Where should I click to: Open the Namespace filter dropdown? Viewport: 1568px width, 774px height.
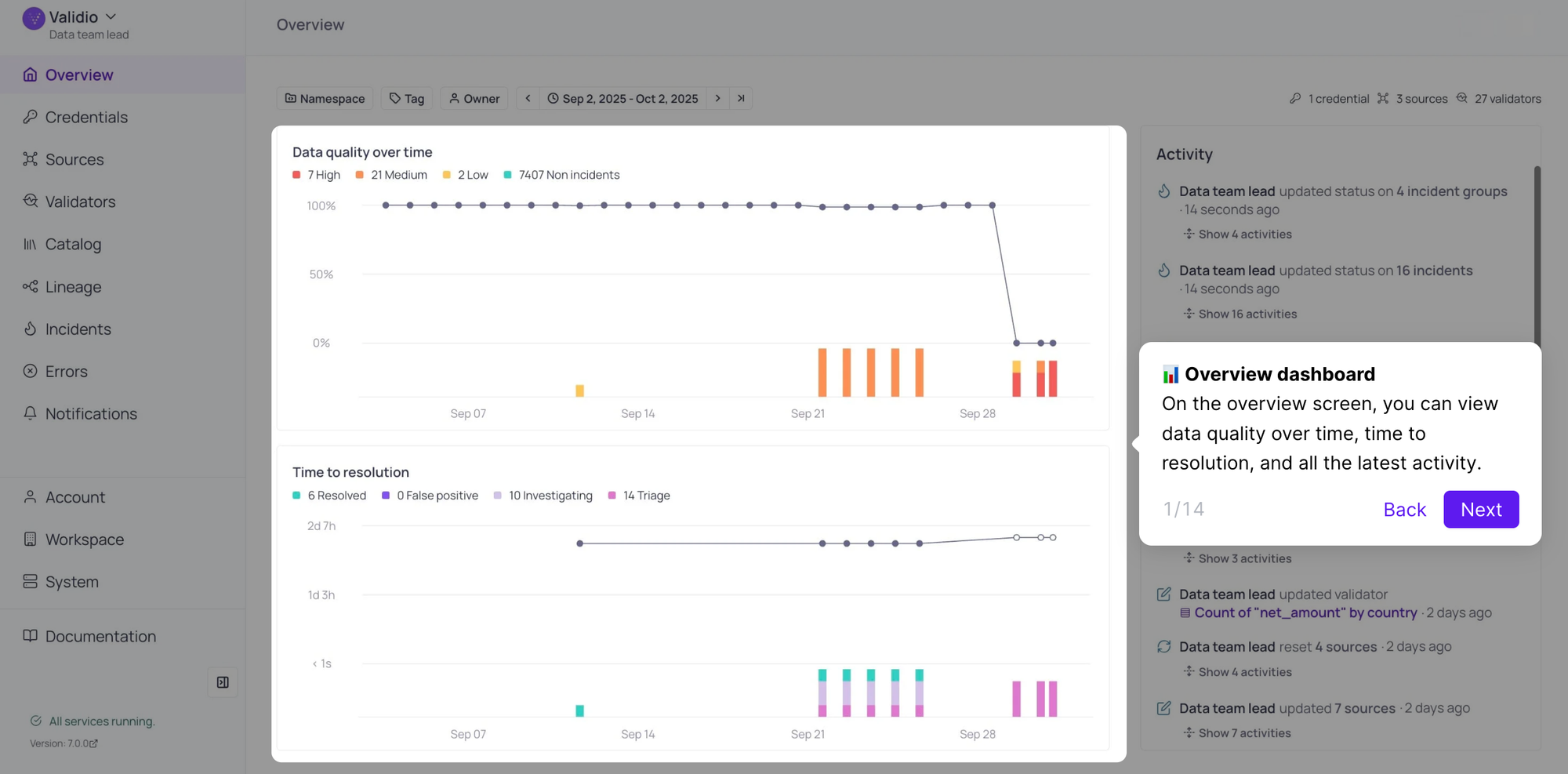click(x=325, y=98)
